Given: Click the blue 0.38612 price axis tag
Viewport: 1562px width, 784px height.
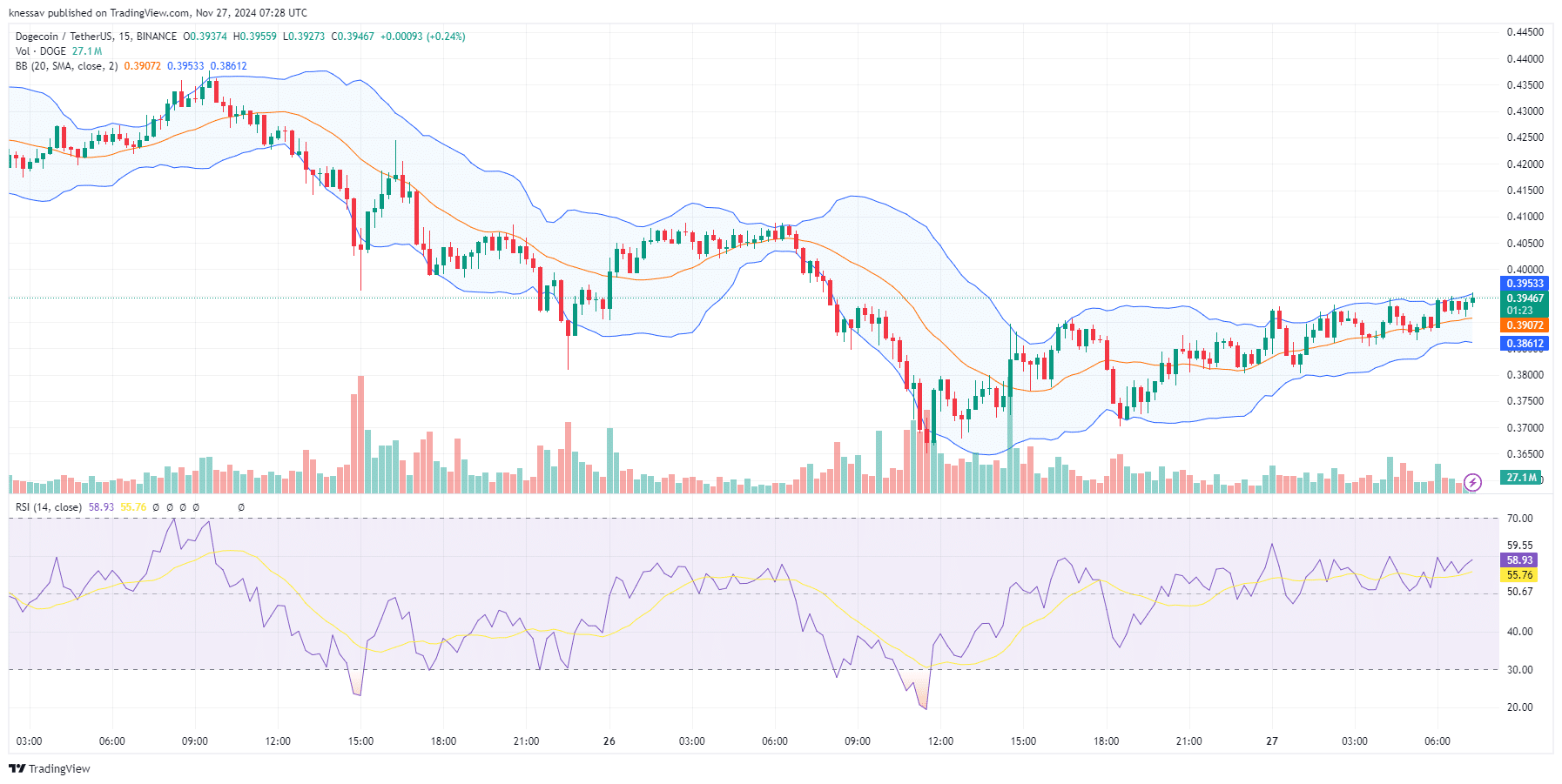Looking at the screenshot, I should [1525, 344].
